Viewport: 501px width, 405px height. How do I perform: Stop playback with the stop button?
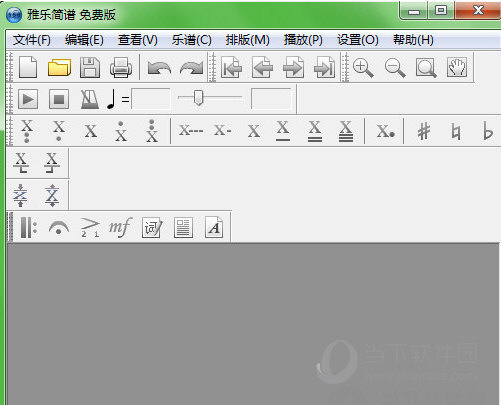point(59,99)
